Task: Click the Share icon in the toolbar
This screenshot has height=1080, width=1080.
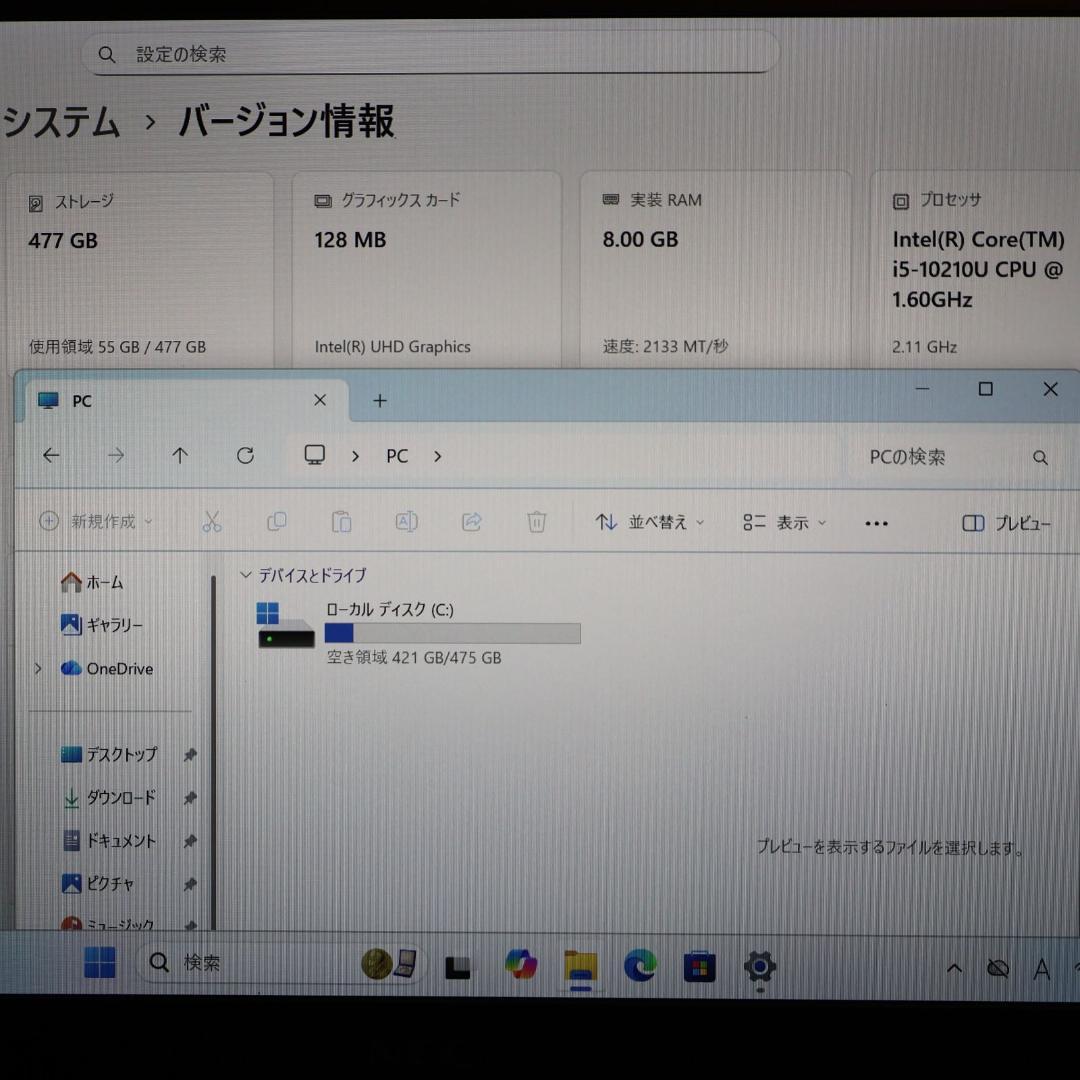Action: point(471,521)
